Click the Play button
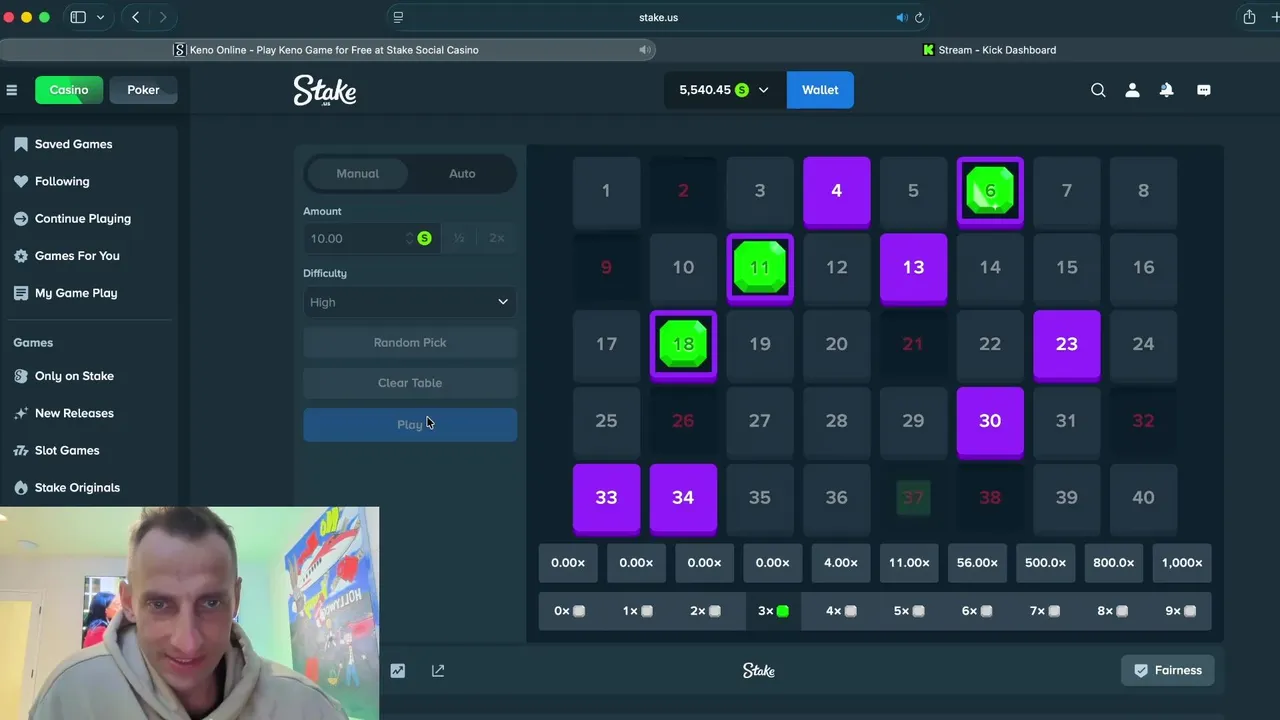Screen dimensions: 1280x720 coord(410,425)
